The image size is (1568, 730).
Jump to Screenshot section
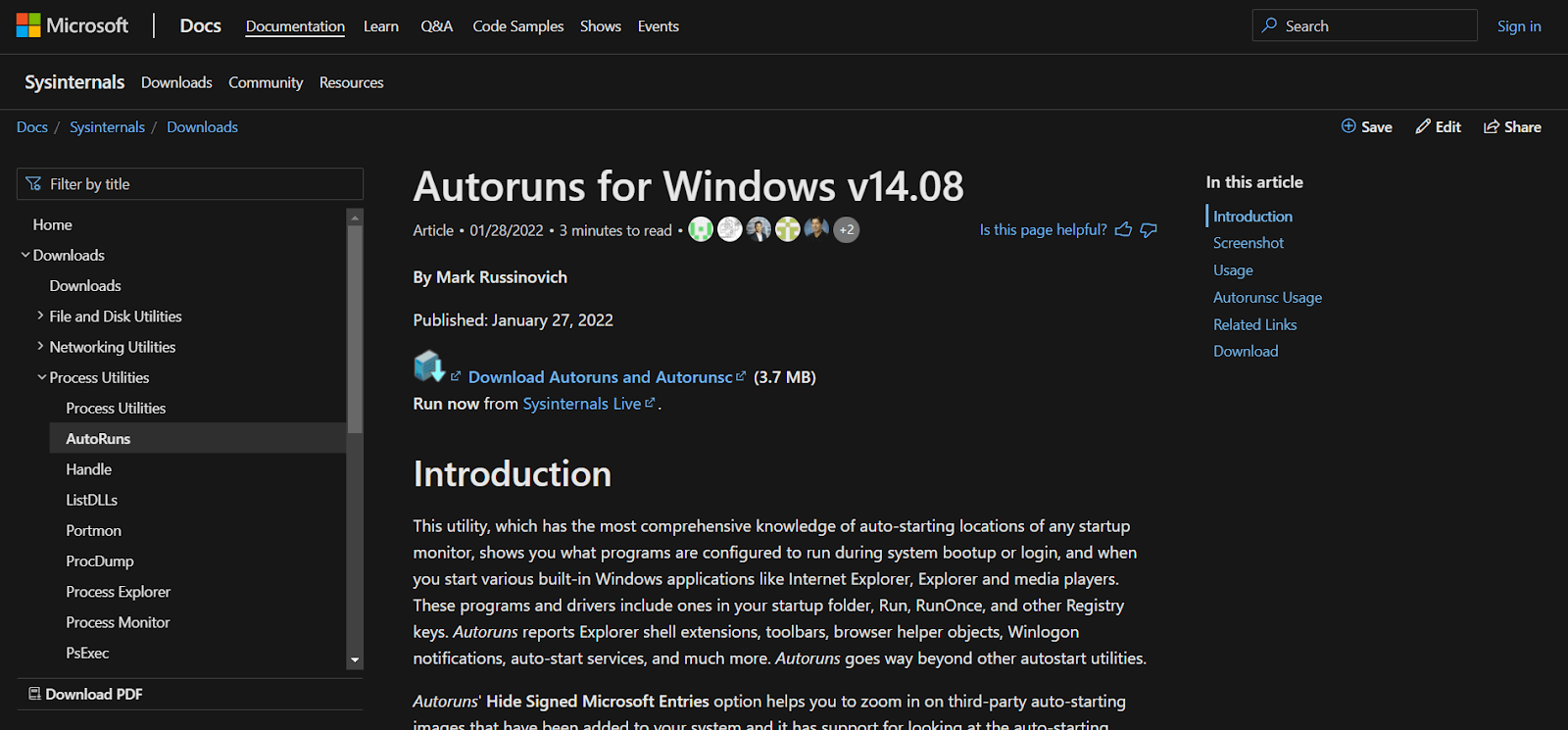(1249, 243)
